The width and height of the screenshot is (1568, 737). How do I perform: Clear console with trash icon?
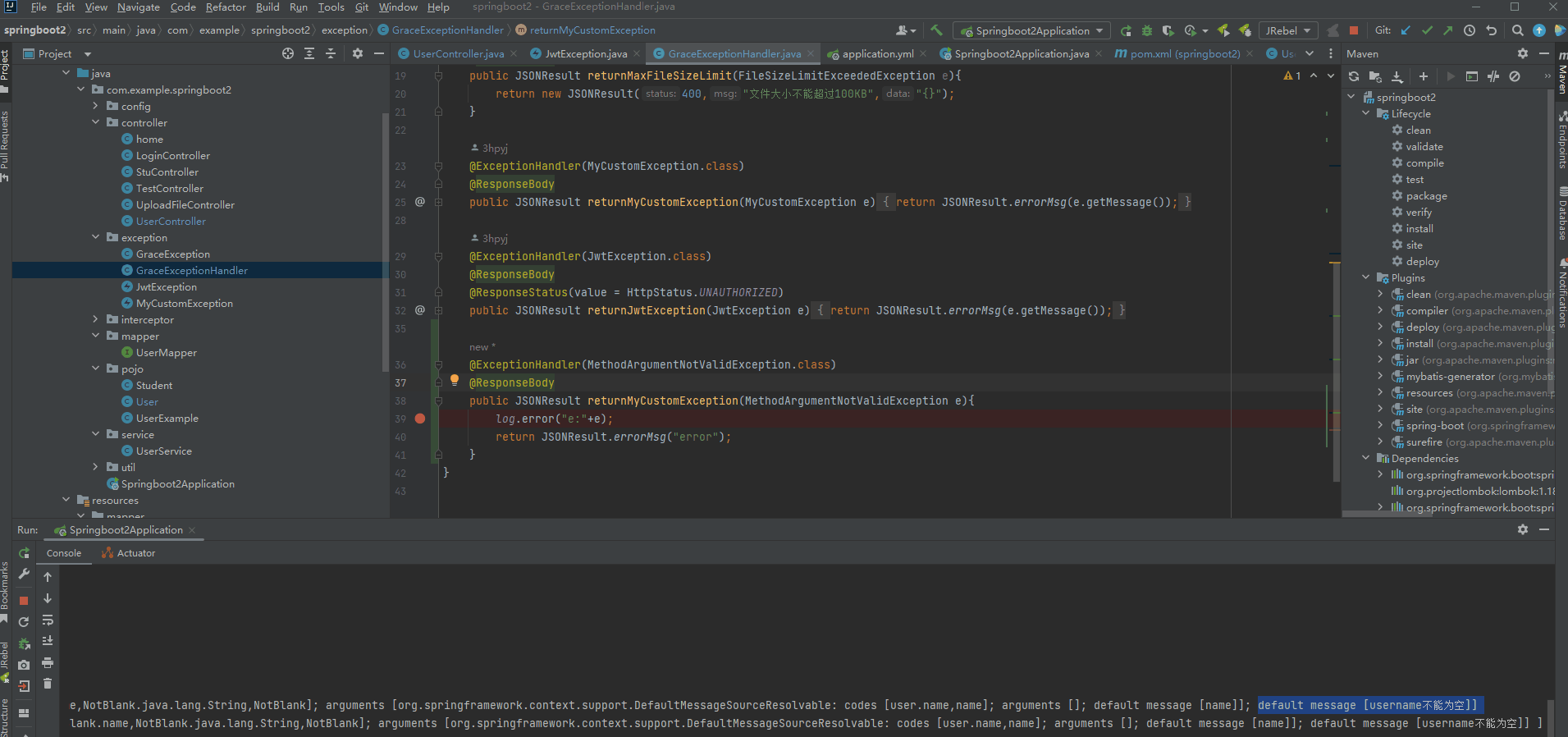[48, 684]
